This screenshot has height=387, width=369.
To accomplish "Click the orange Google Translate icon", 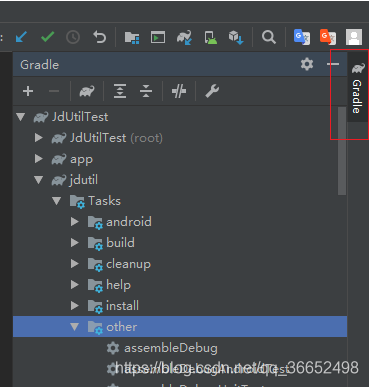I will pos(328,37).
